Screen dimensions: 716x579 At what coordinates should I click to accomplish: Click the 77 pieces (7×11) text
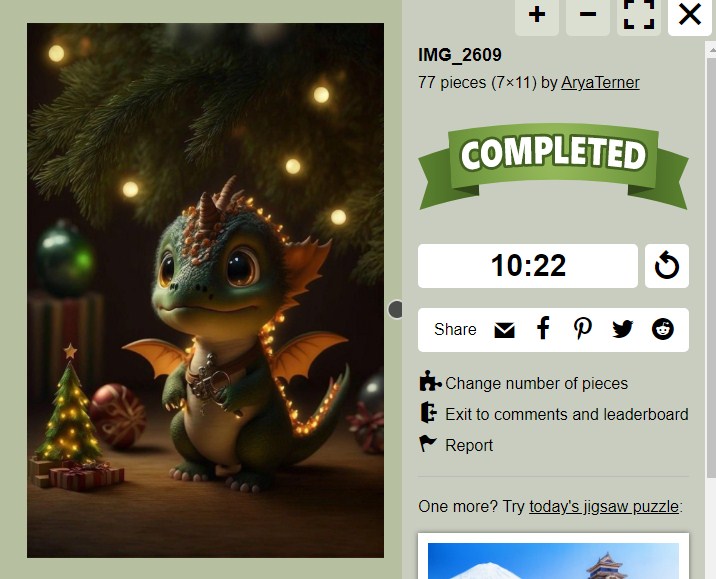(477, 83)
